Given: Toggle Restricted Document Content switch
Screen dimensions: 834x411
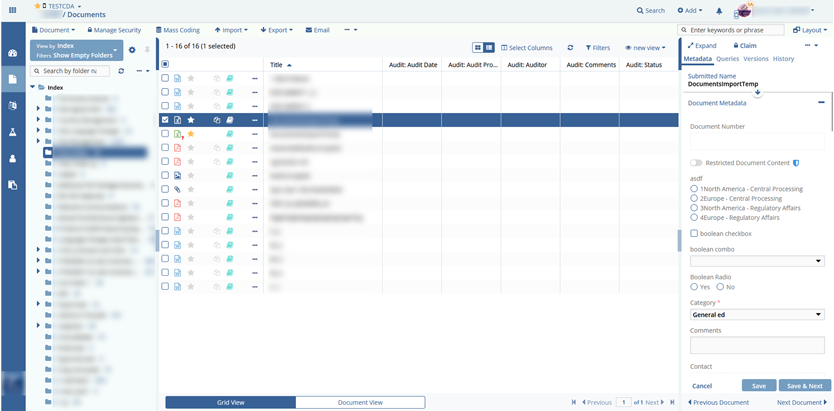Looking at the screenshot, I should 696,162.
